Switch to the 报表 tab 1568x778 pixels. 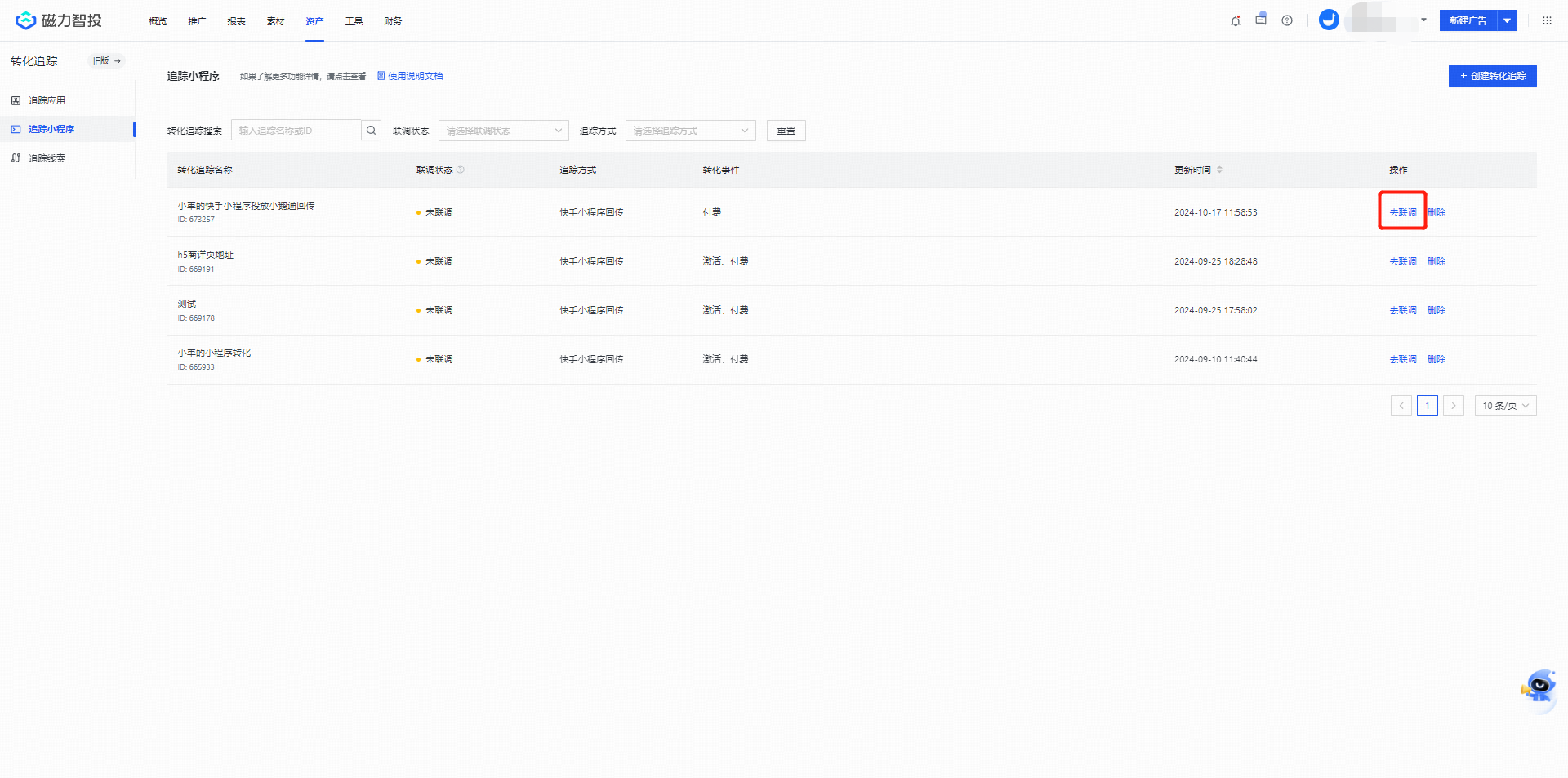[x=236, y=21]
